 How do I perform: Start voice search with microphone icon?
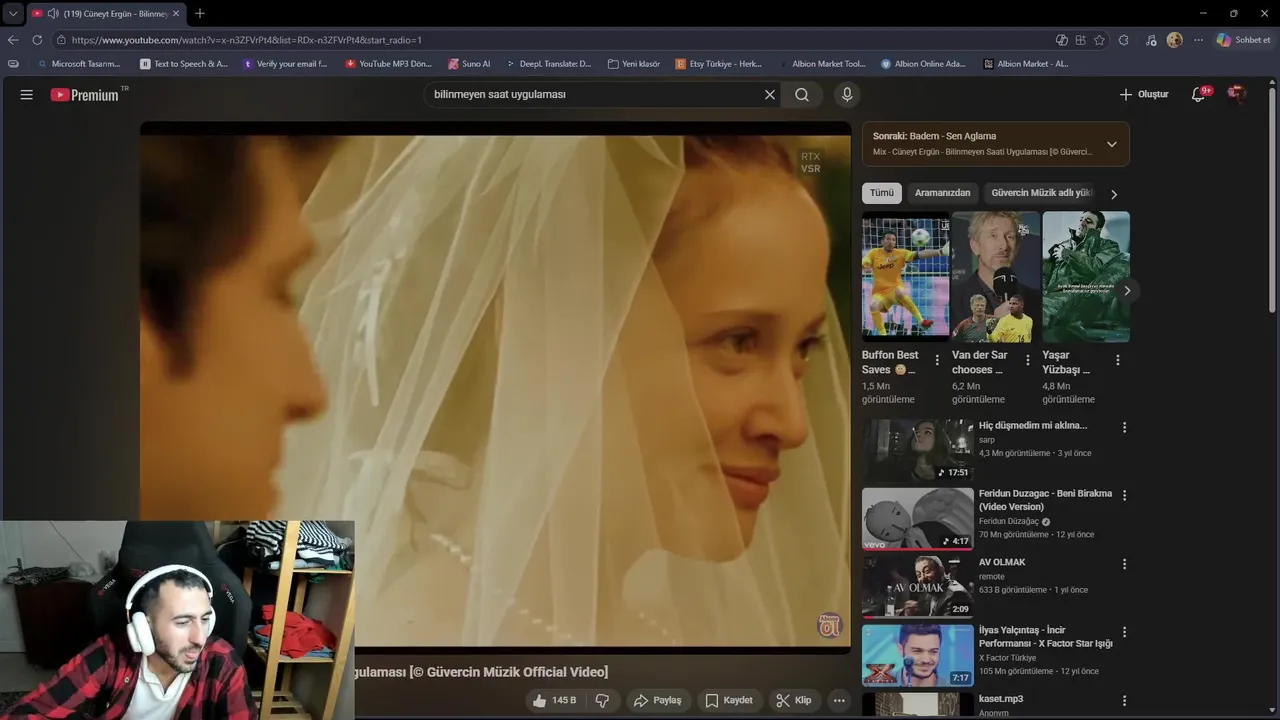click(x=847, y=95)
